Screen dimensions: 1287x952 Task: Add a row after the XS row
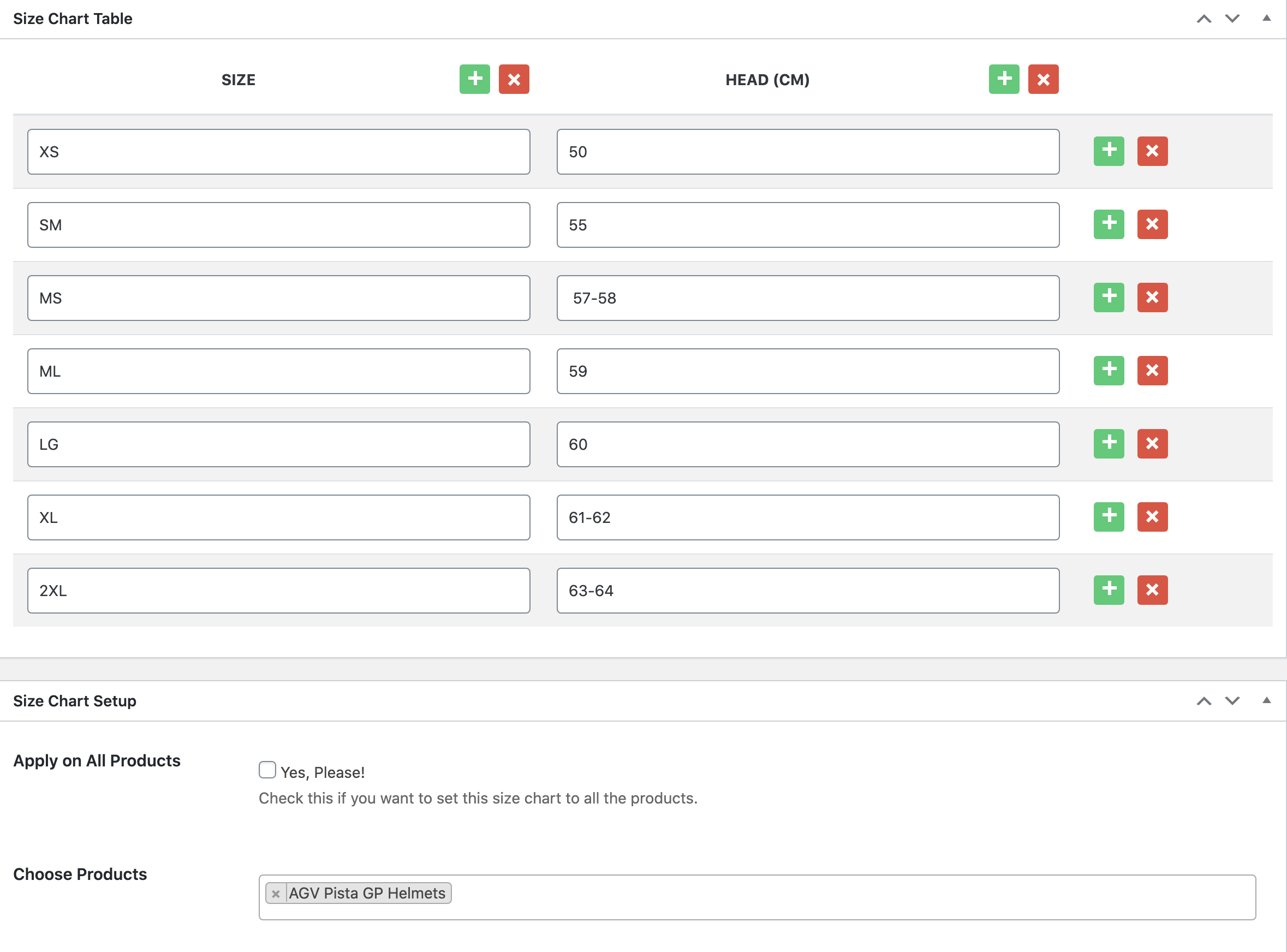1109,151
